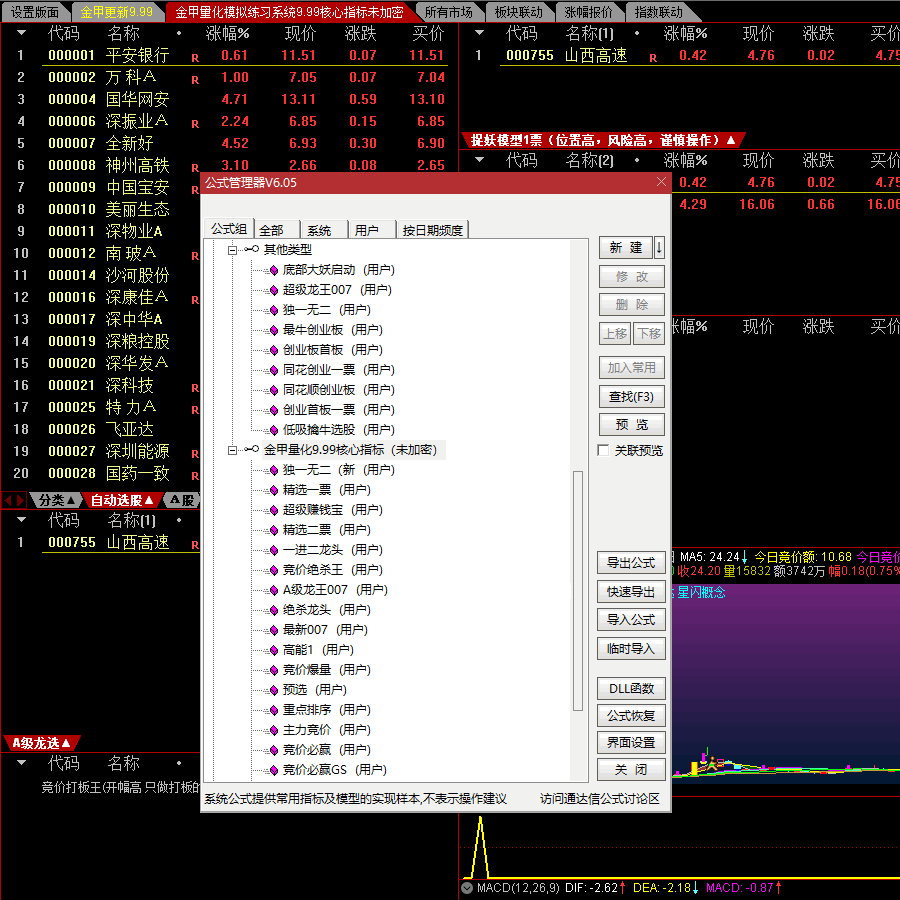Click the 预览 button

[631, 424]
